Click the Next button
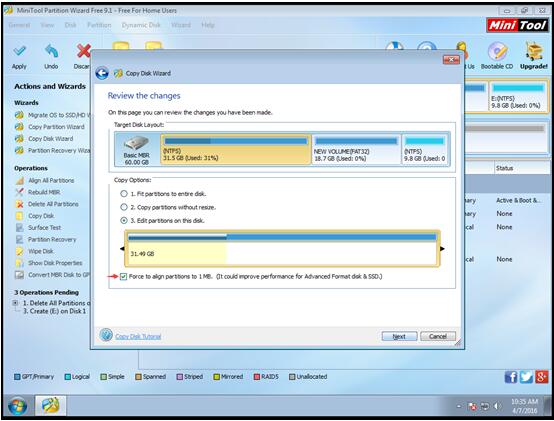The image size is (554, 421). coord(399,336)
